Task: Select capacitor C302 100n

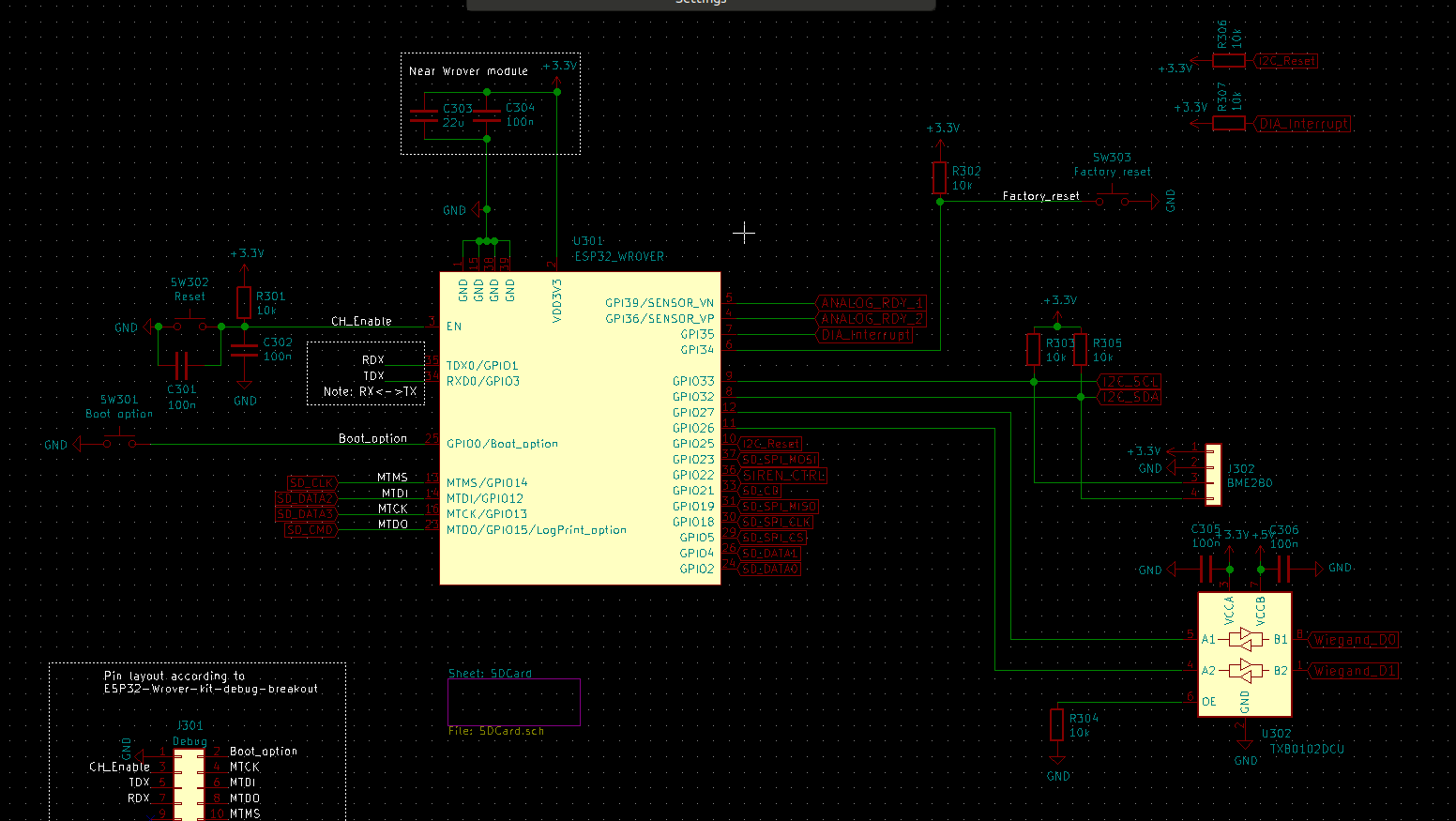Action: (x=244, y=349)
